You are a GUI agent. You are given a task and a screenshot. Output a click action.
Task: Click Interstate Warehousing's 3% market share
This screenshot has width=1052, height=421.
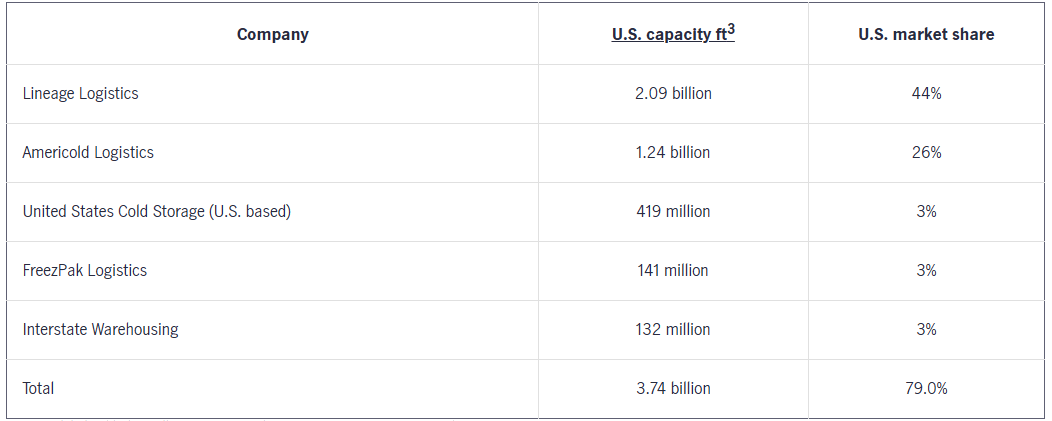point(926,329)
